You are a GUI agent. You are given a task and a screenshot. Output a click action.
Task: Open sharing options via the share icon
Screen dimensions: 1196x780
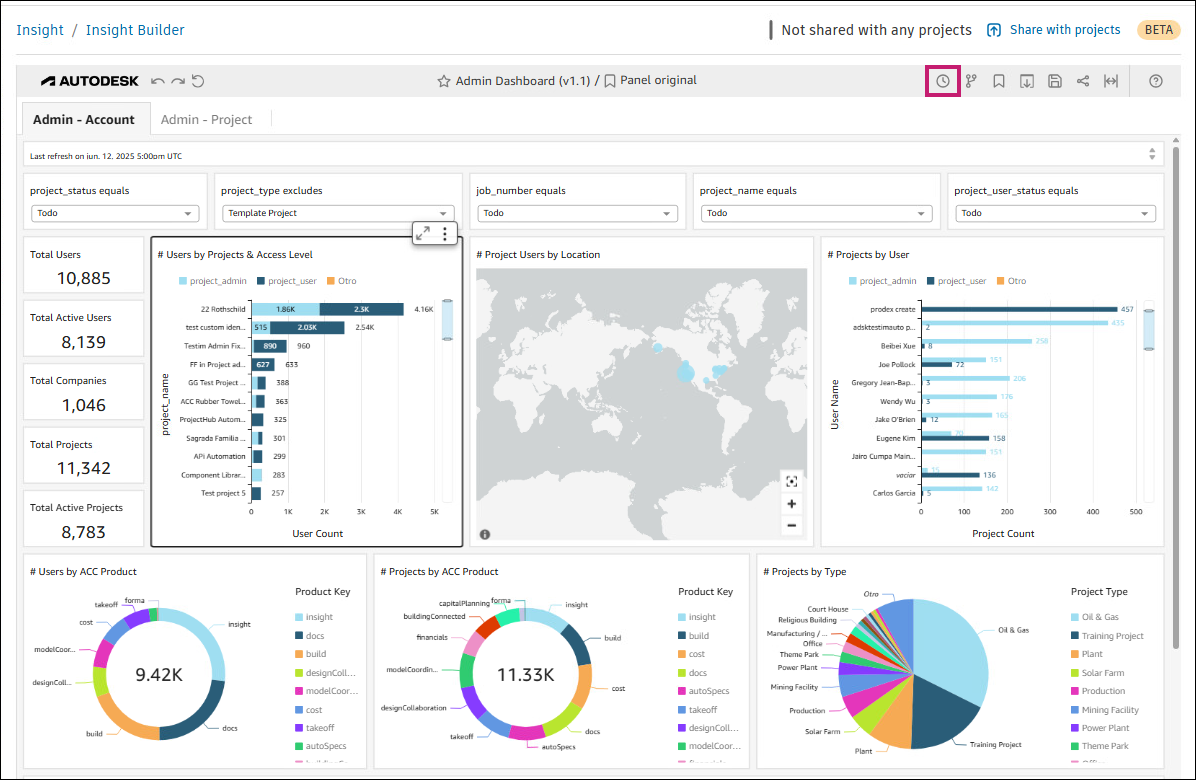click(1083, 80)
